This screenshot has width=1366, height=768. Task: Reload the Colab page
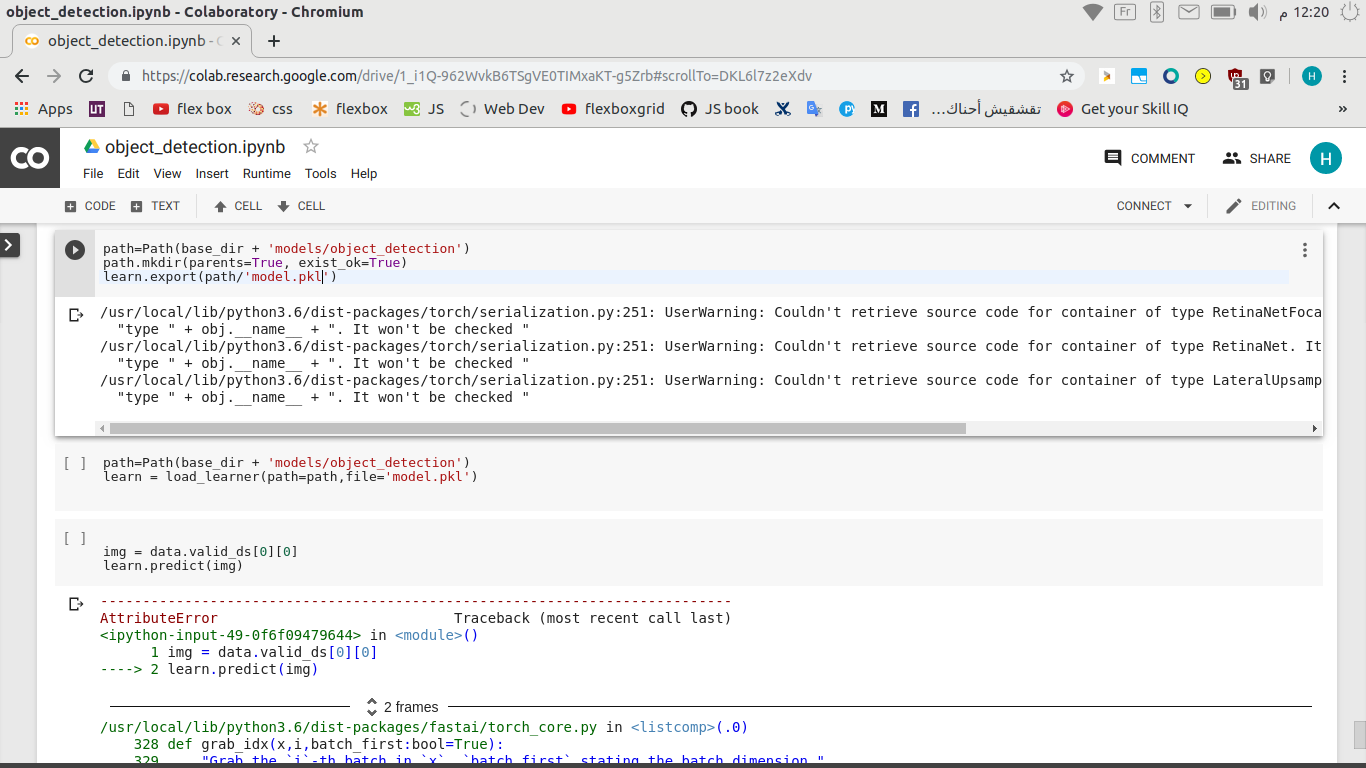pyautogui.click(x=86, y=76)
